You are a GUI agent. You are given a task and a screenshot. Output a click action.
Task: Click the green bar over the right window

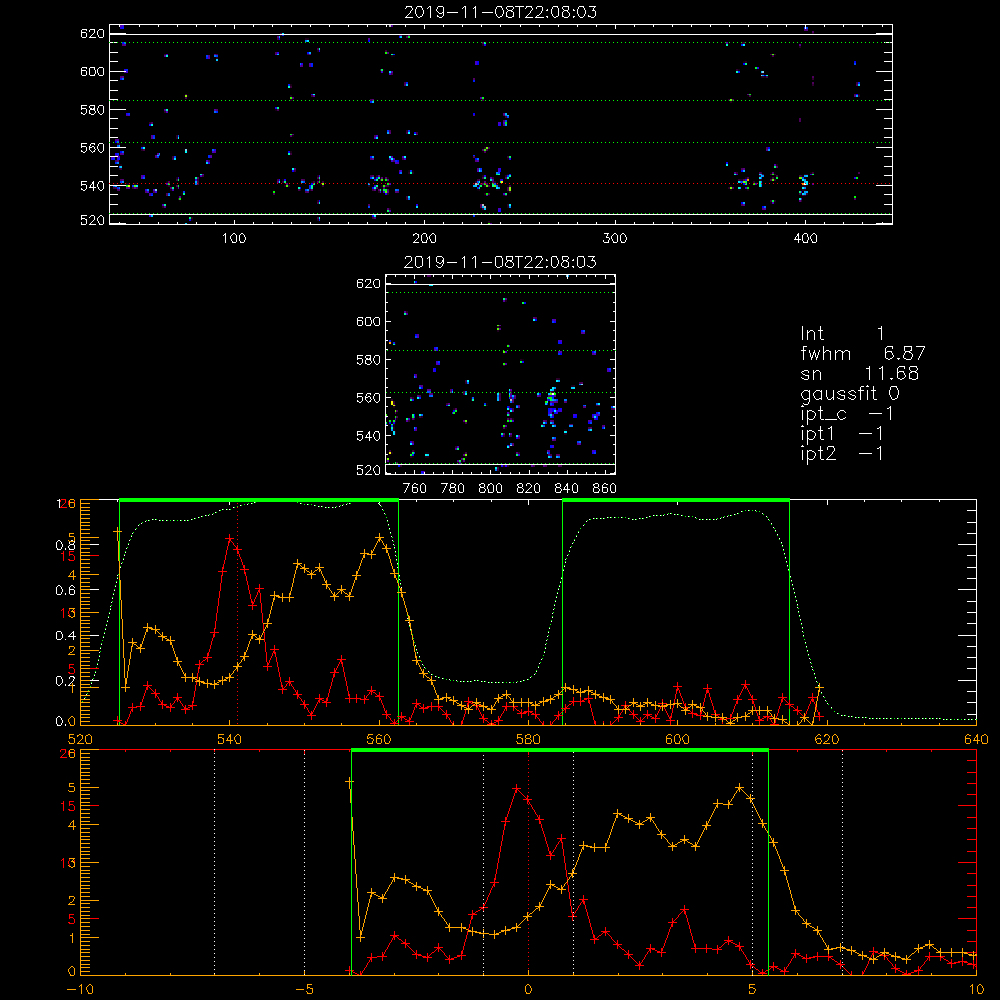click(676, 500)
